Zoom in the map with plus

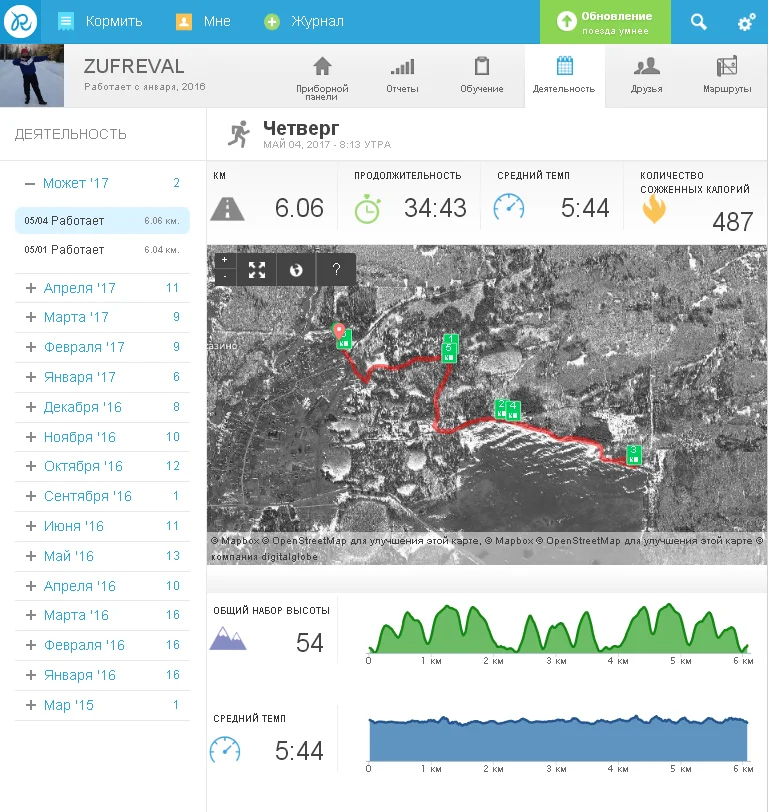[224, 260]
